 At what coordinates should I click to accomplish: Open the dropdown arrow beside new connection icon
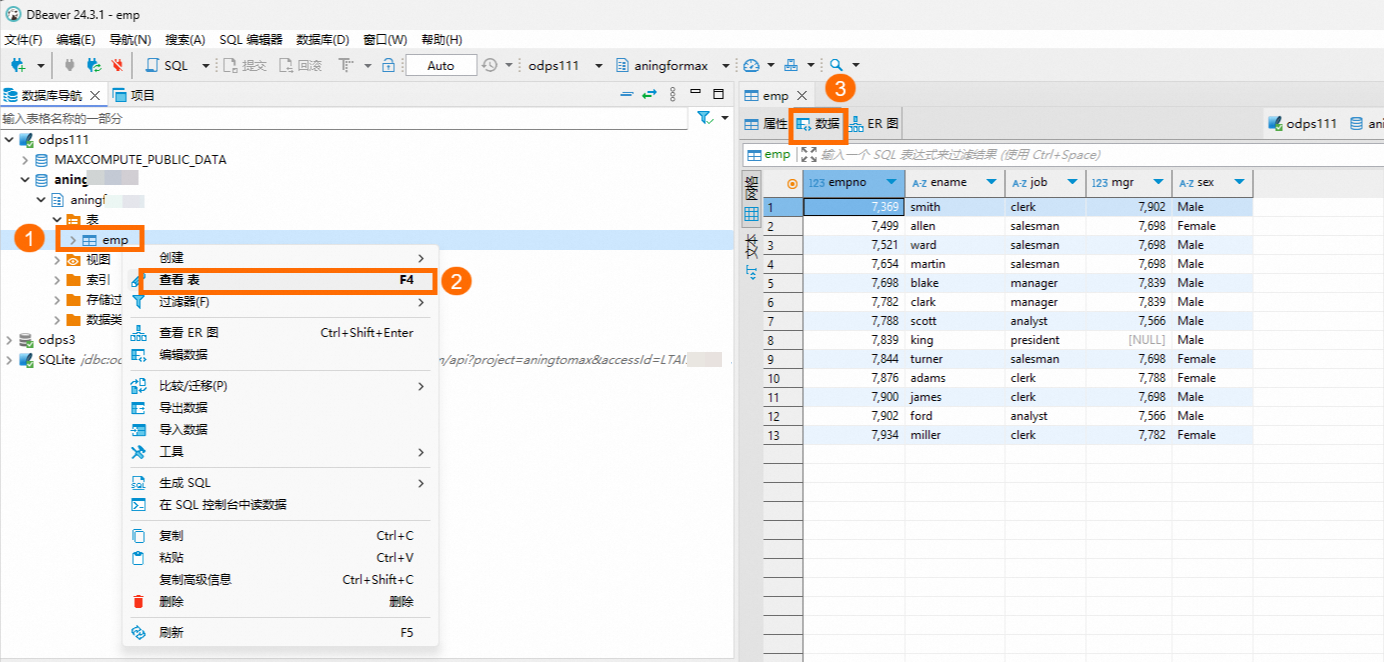click(41, 65)
